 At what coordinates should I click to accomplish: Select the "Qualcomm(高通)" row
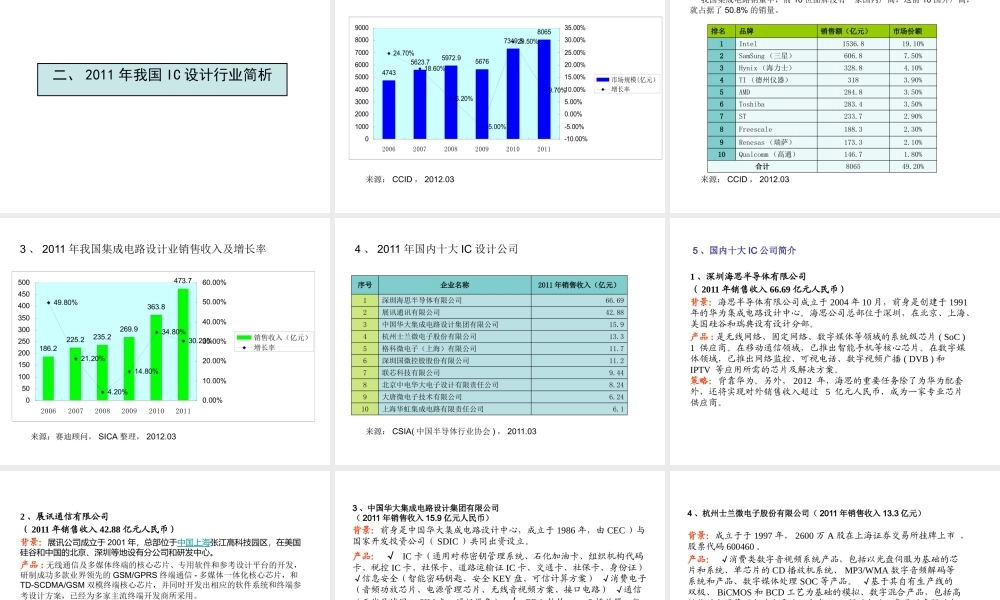(822, 154)
